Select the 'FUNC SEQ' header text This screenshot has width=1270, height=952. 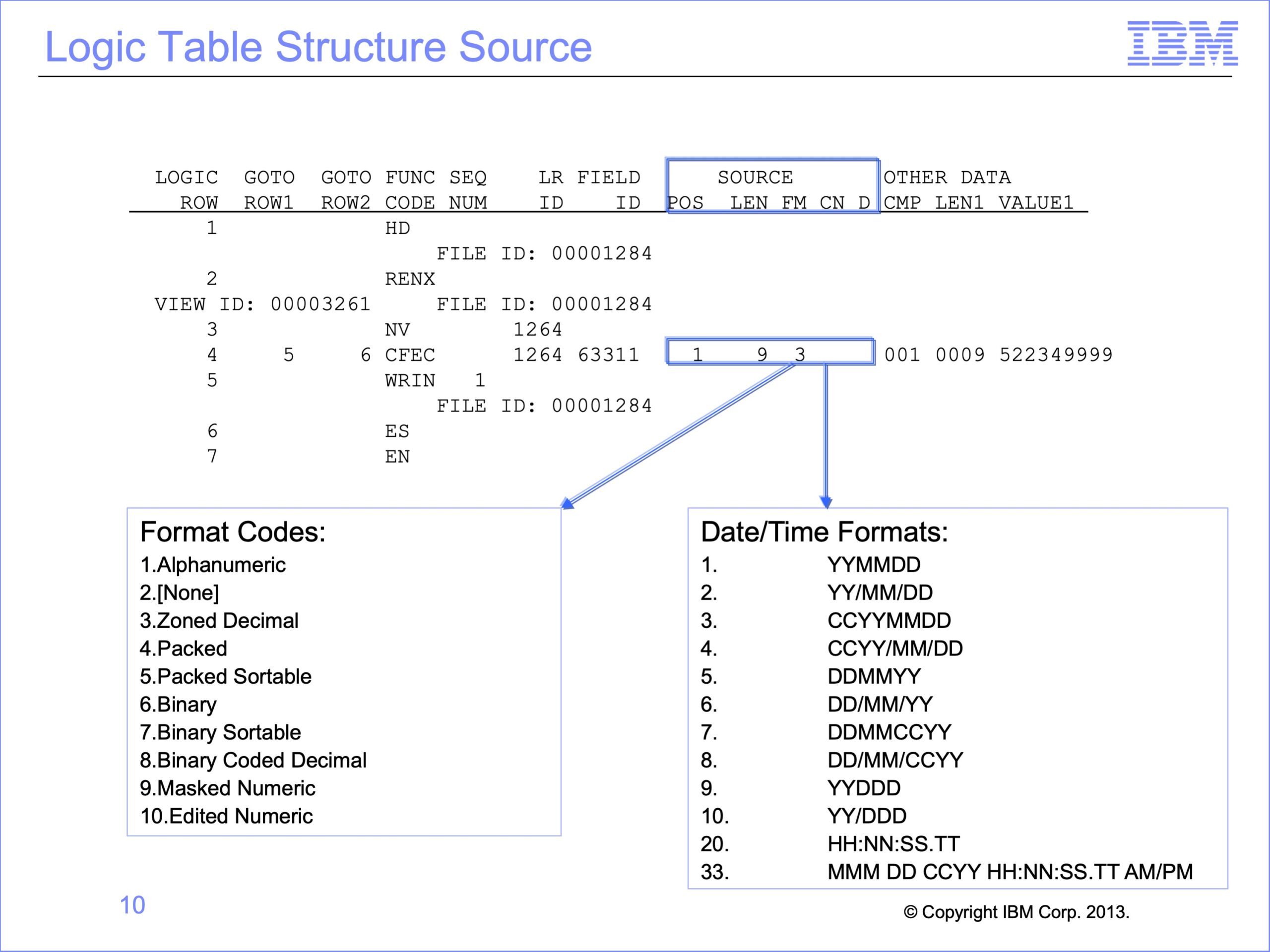tap(436, 178)
